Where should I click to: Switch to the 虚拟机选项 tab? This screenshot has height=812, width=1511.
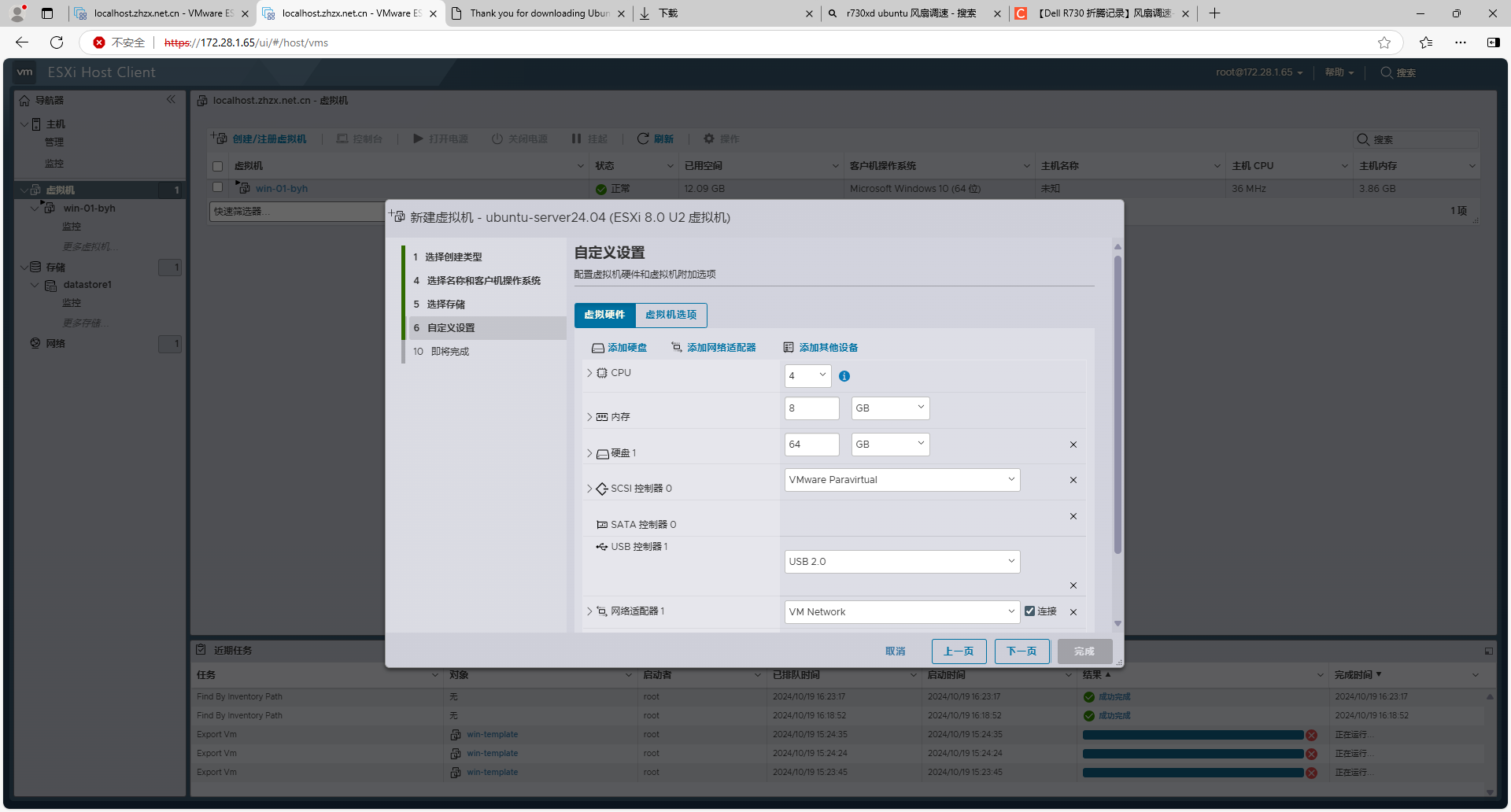click(x=671, y=315)
